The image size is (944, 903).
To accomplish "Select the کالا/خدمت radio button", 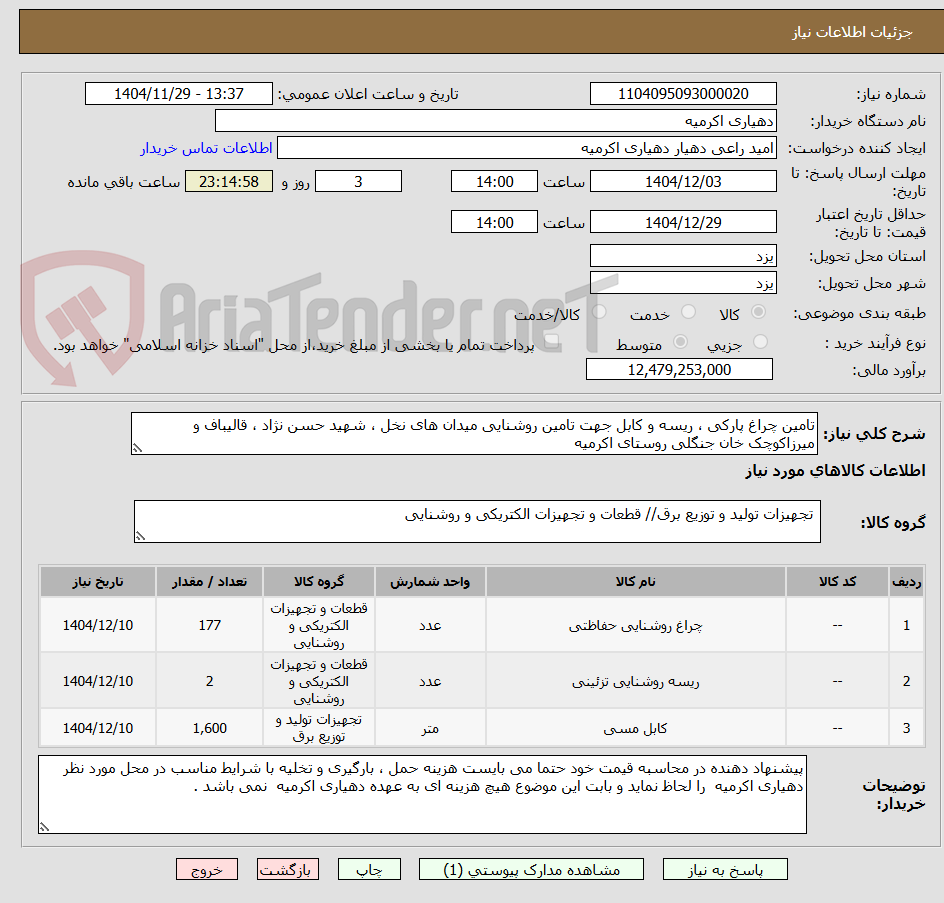I will [x=599, y=312].
